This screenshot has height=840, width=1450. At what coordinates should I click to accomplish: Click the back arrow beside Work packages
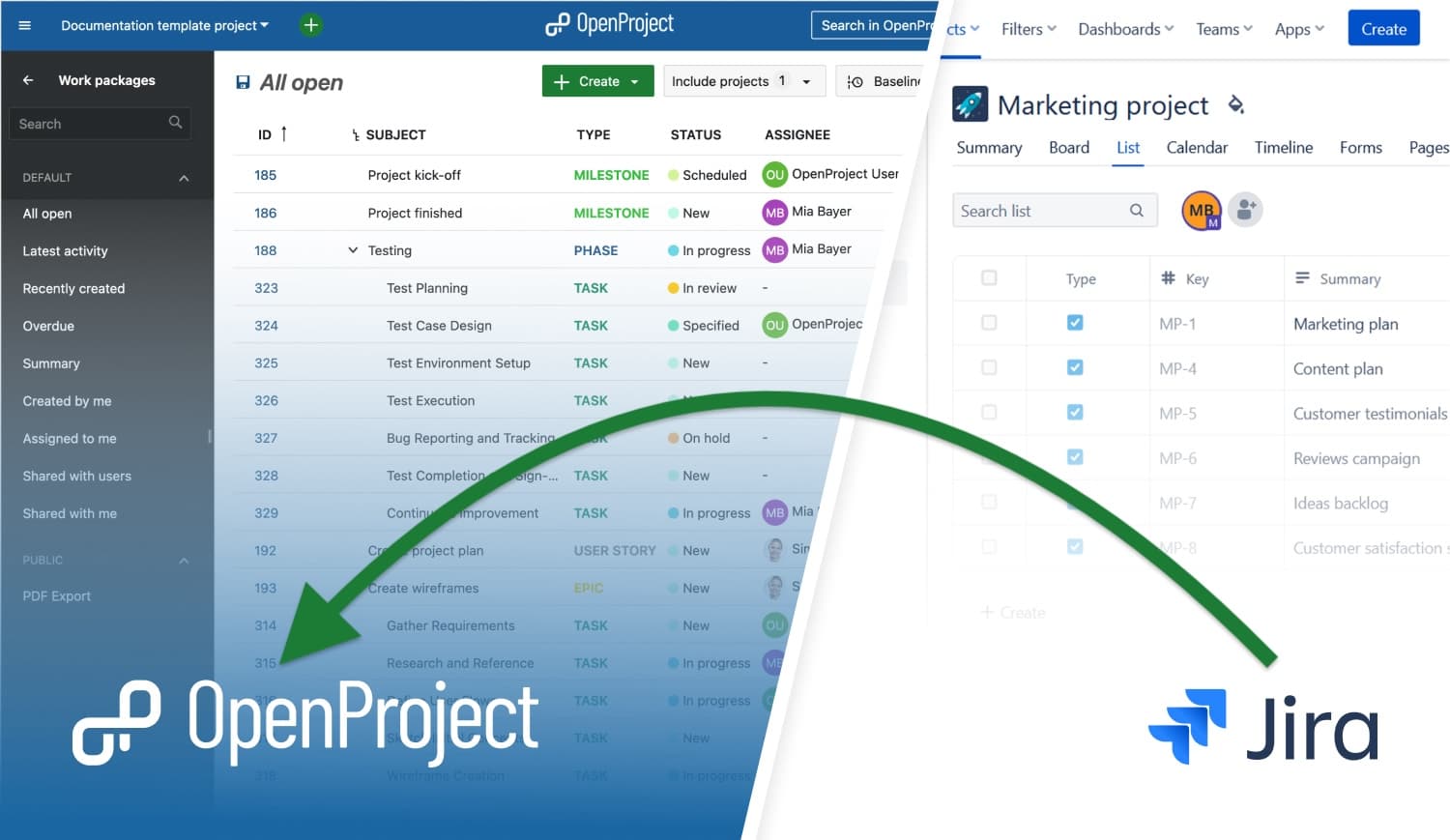(x=27, y=80)
